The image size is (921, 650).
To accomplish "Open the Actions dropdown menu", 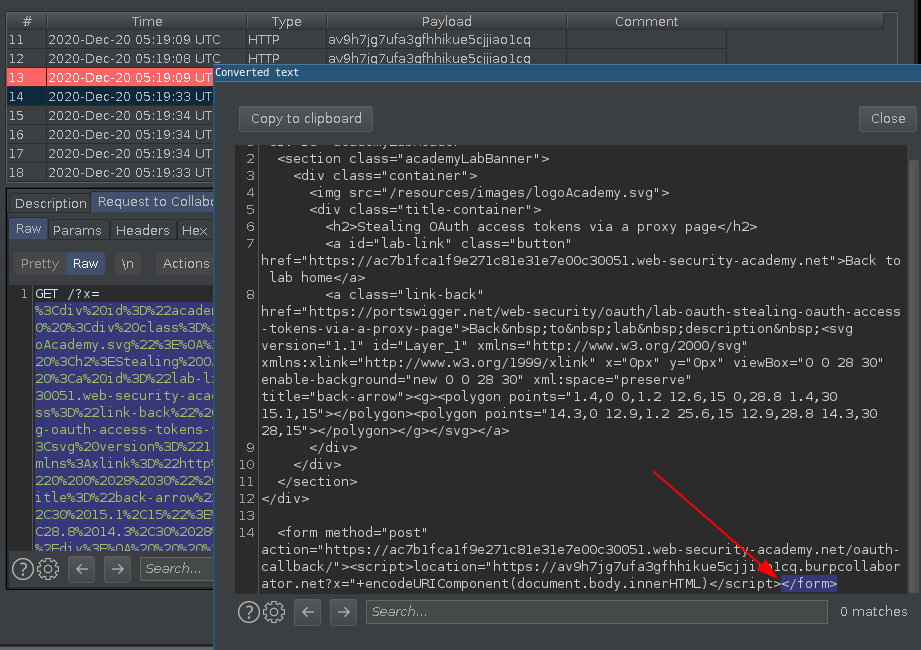I will [x=186, y=264].
